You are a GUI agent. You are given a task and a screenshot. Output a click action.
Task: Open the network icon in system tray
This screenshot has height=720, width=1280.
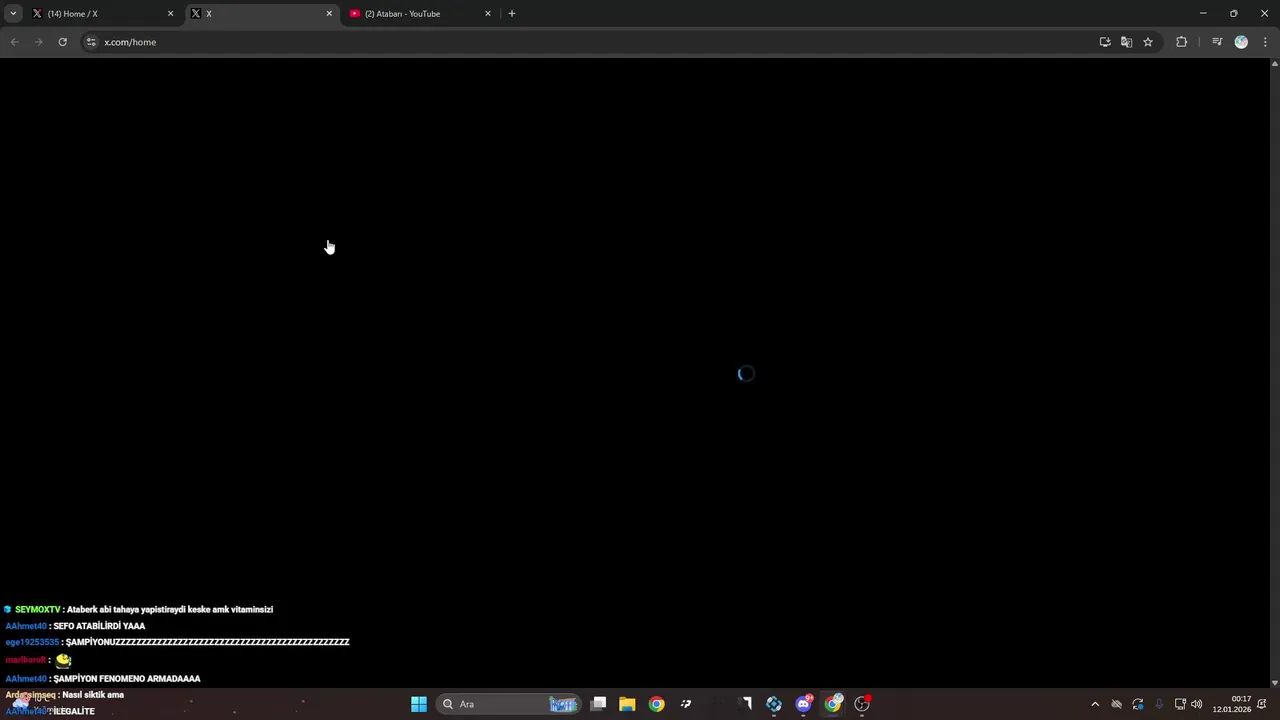[1180, 704]
